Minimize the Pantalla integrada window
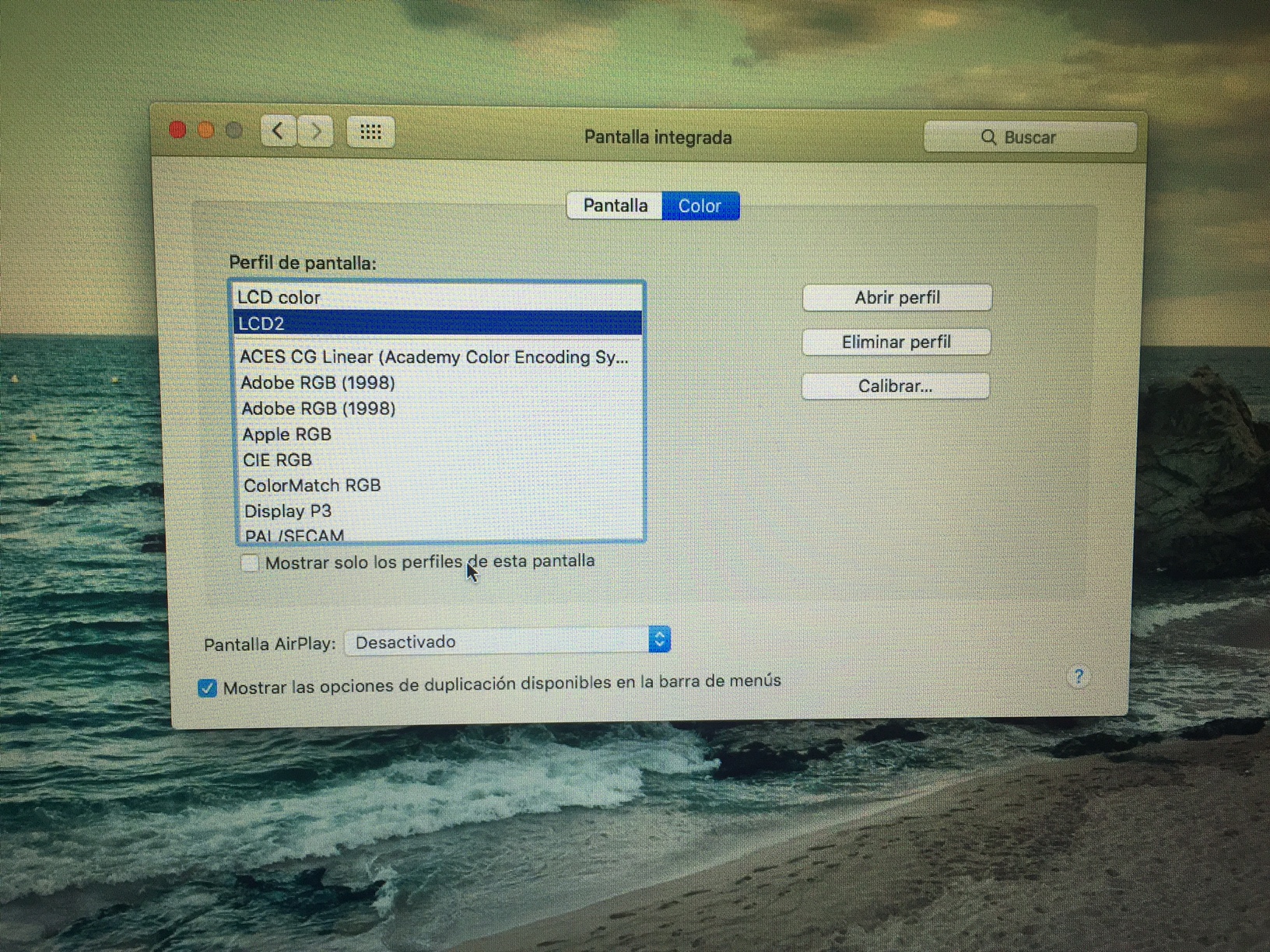 (x=205, y=130)
